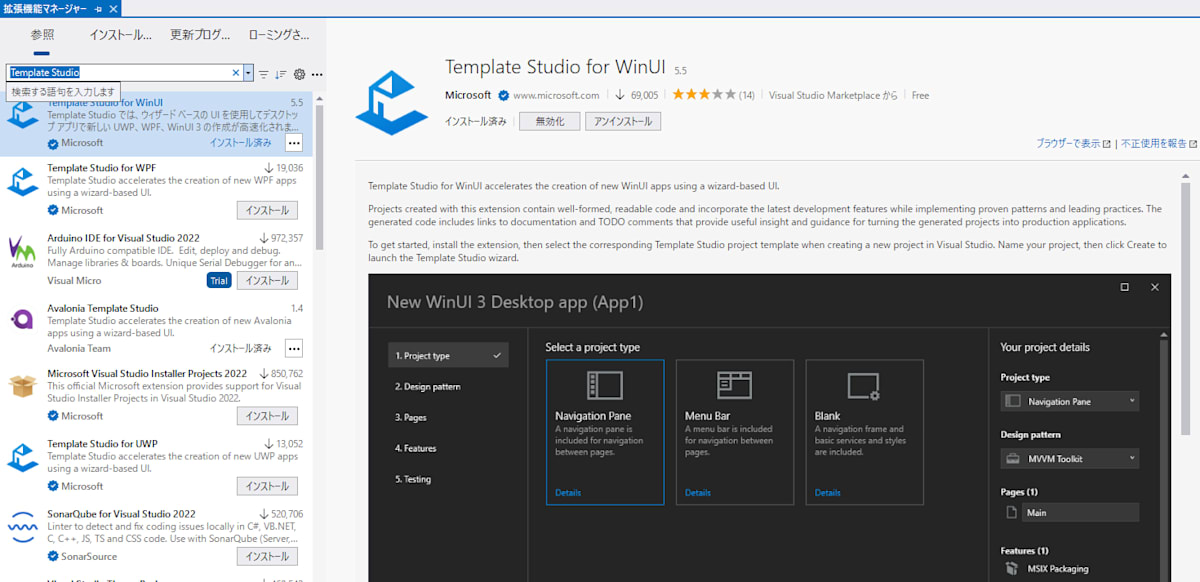Click the 無効化 button
This screenshot has height=582, width=1200.
[x=550, y=121]
